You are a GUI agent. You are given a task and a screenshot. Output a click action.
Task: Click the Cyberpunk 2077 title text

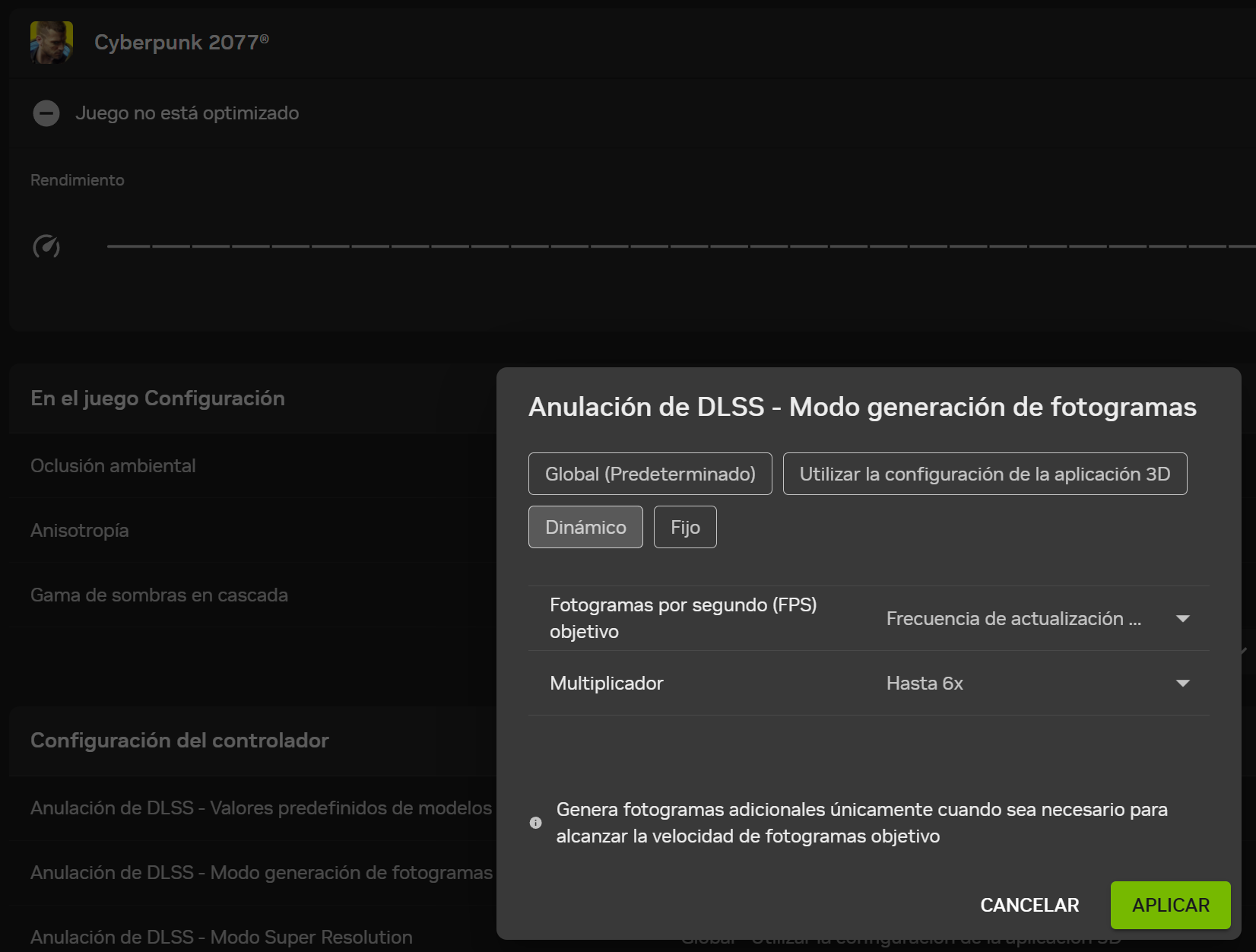tap(182, 43)
